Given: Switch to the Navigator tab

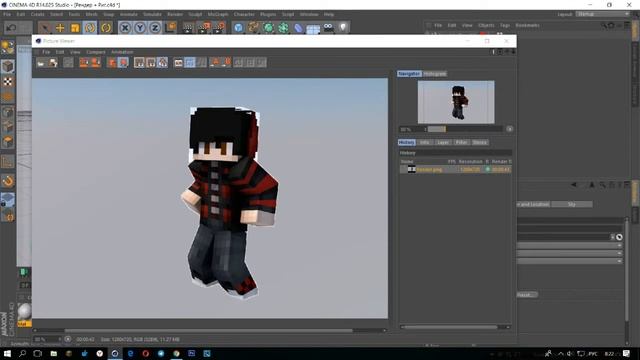Looking at the screenshot, I should coord(409,74).
